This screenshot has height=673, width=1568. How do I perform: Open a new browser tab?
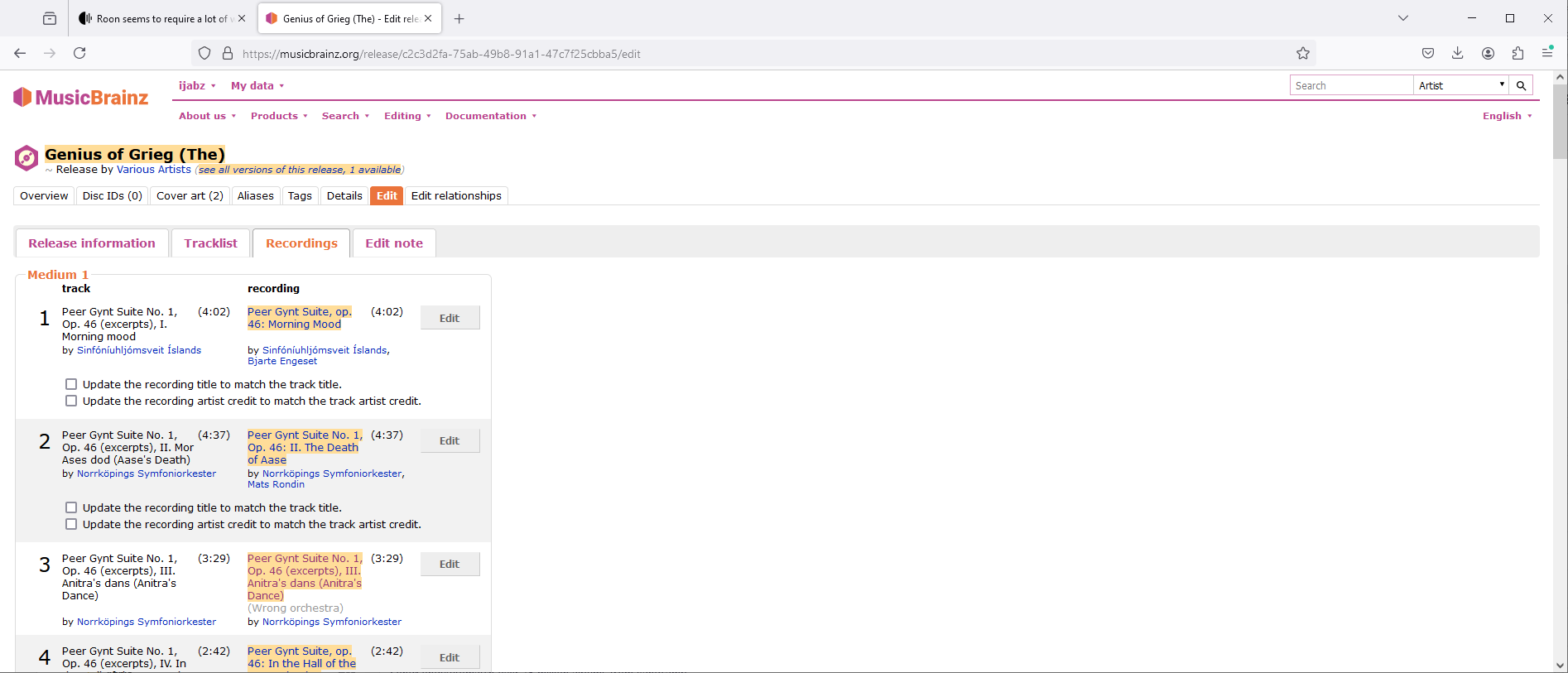[459, 18]
